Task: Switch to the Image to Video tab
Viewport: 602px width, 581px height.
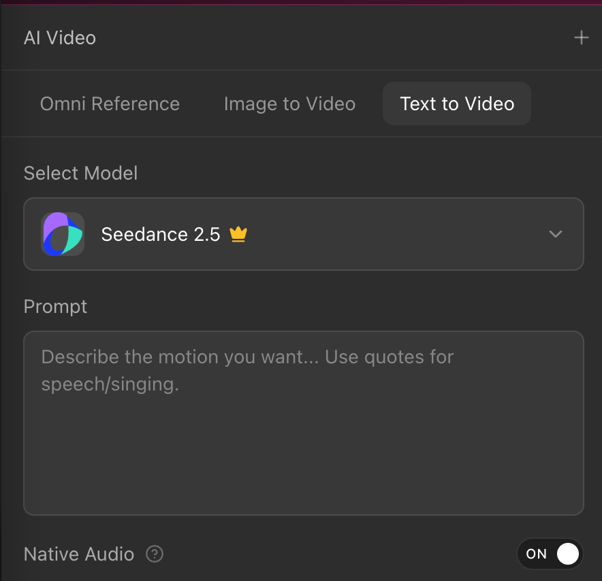Action: [x=289, y=104]
